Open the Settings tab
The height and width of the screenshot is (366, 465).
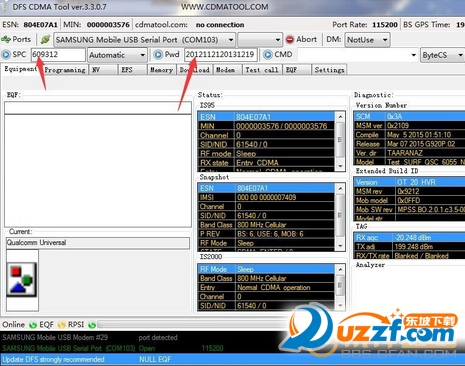(x=329, y=70)
